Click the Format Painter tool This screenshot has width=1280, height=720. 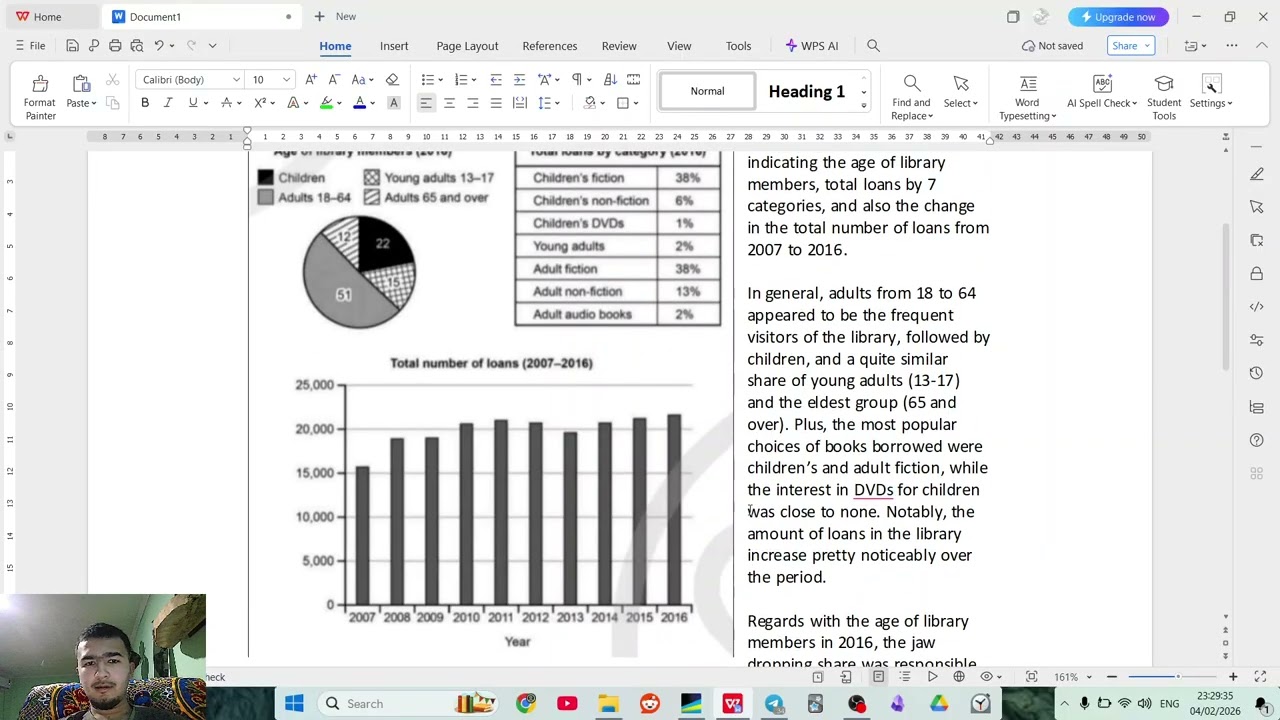click(40, 97)
